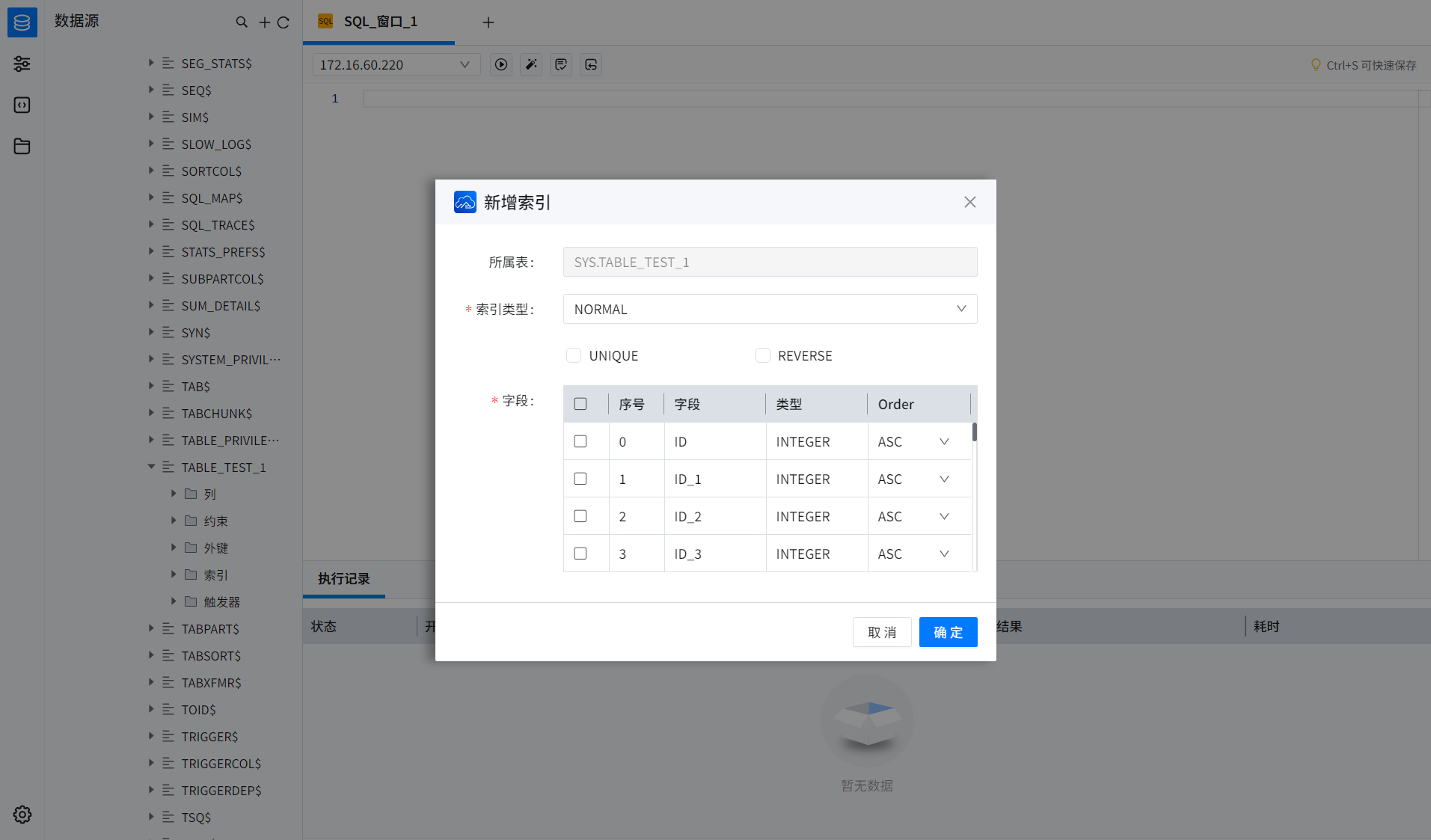Refresh data sources with the refresh icon
Screen dimensions: 1431x840
pos(284,22)
